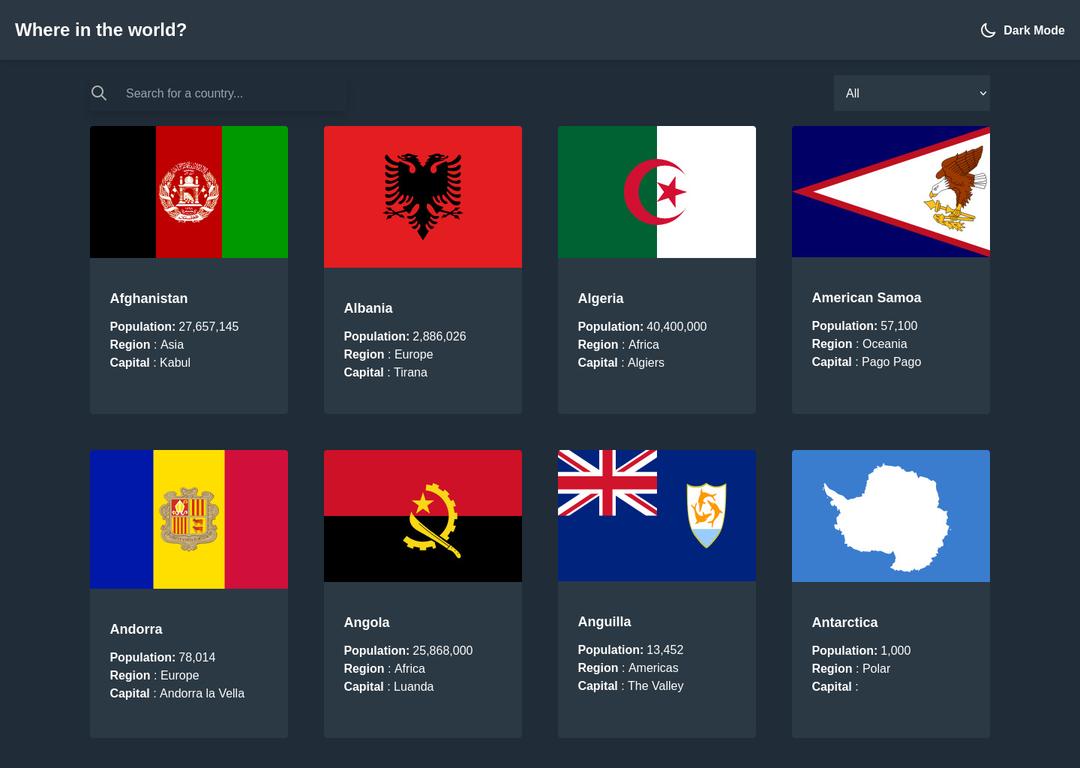Focus the country search field

232,93
